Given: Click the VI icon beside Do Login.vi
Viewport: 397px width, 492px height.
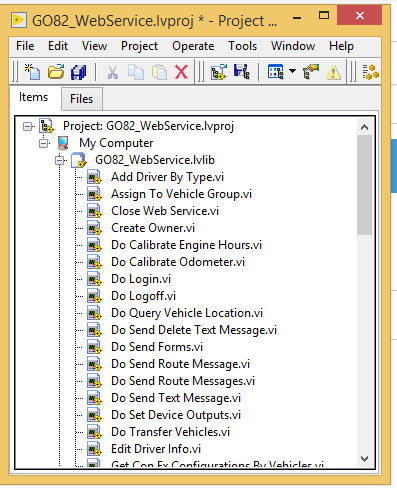Looking at the screenshot, I should (94, 279).
